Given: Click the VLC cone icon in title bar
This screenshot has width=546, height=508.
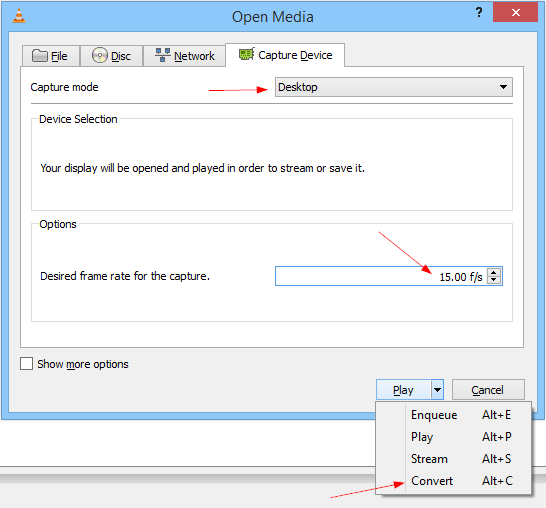Looking at the screenshot, I should click(x=19, y=16).
